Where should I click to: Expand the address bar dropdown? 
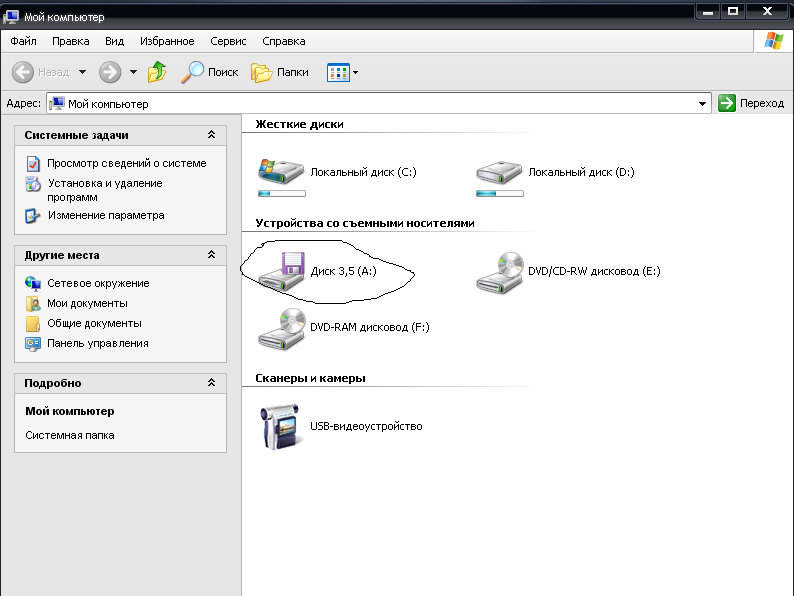(702, 104)
